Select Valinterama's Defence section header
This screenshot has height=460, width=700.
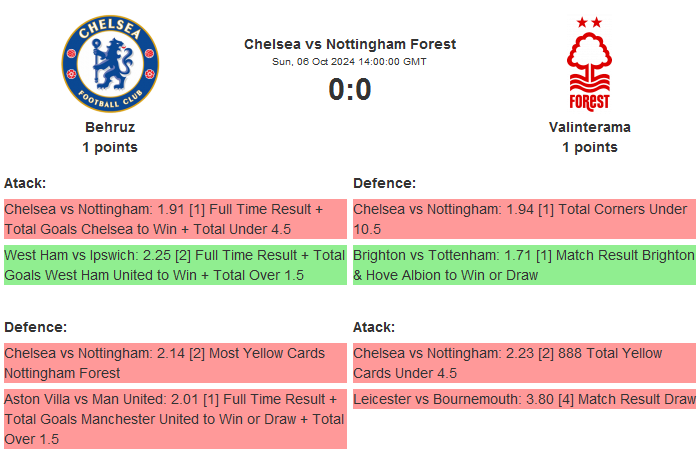pos(384,183)
